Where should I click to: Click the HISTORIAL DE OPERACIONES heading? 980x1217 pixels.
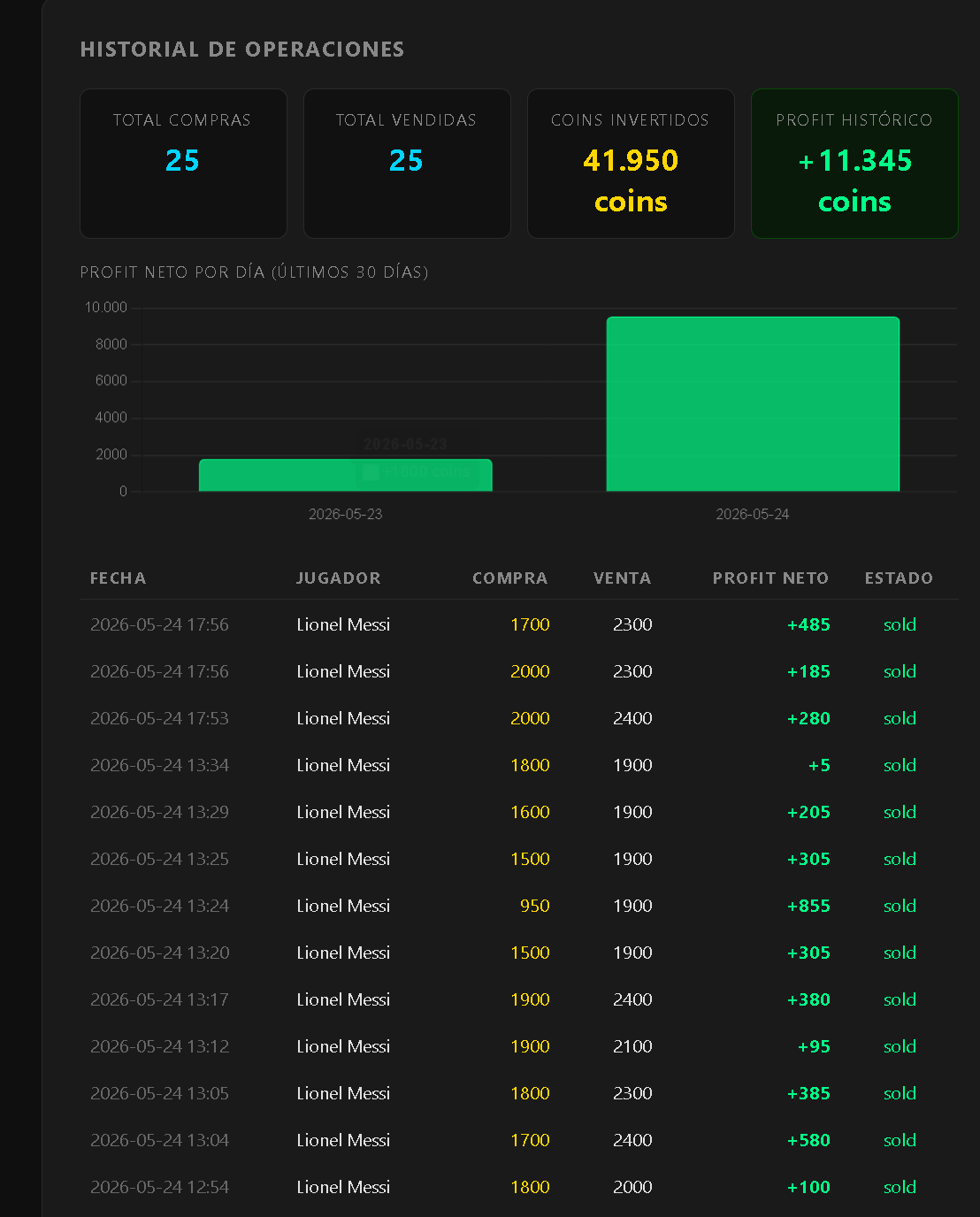pyautogui.click(x=242, y=50)
